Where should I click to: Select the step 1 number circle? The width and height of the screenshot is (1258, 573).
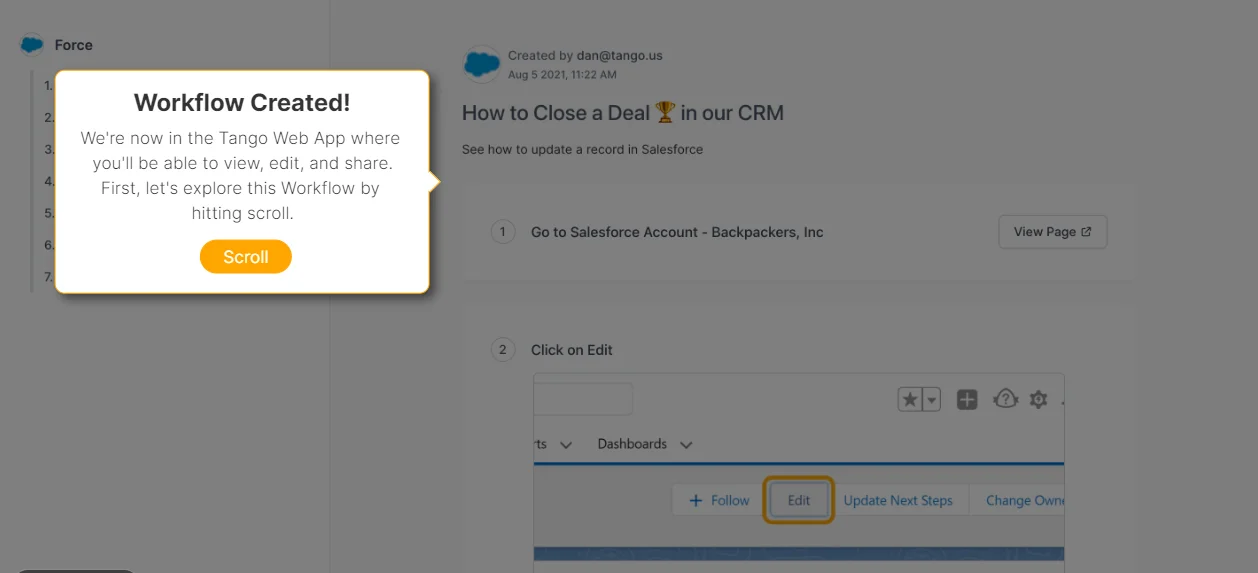pos(503,232)
